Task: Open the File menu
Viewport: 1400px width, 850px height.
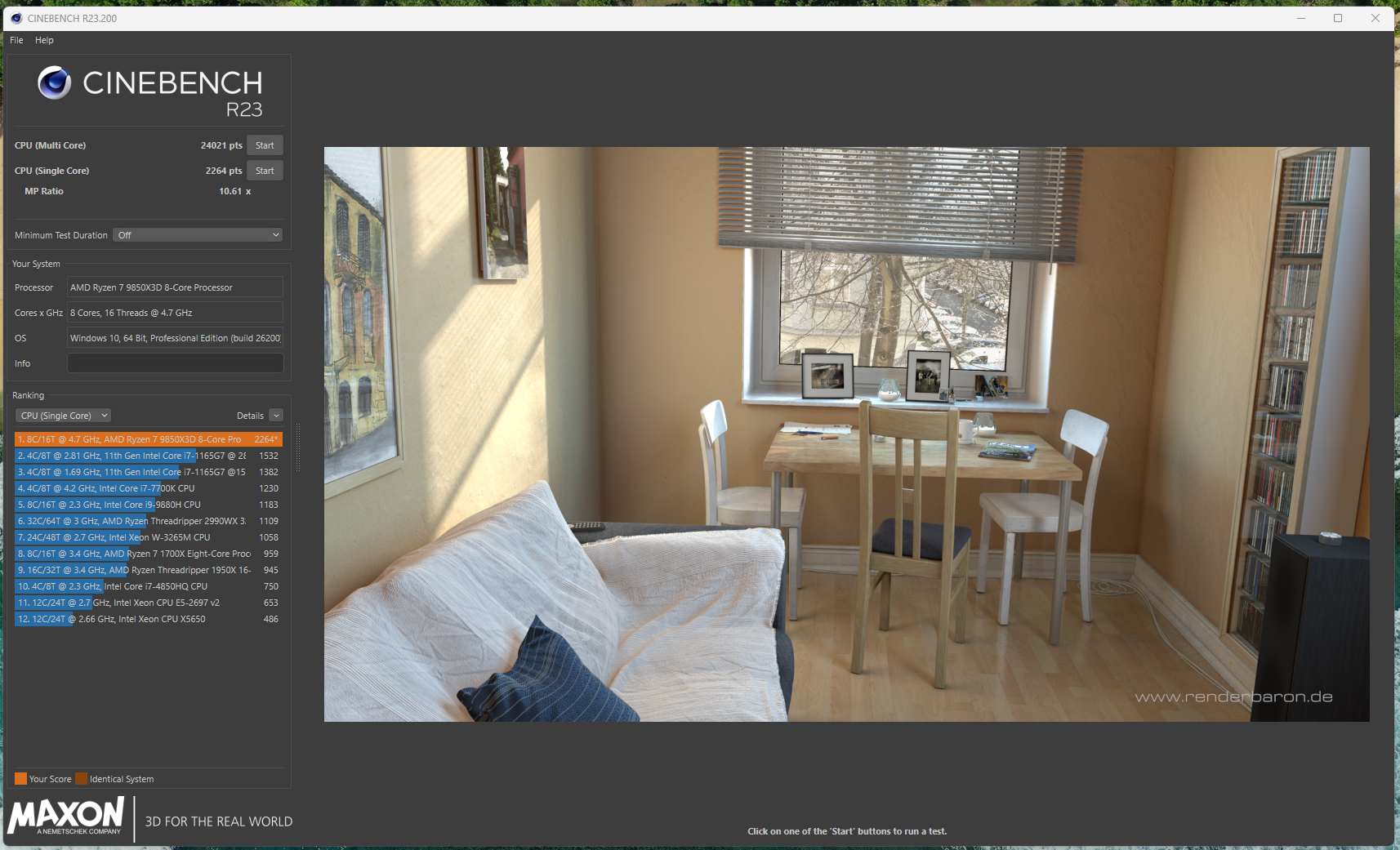Action: pyautogui.click(x=16, y=40)
